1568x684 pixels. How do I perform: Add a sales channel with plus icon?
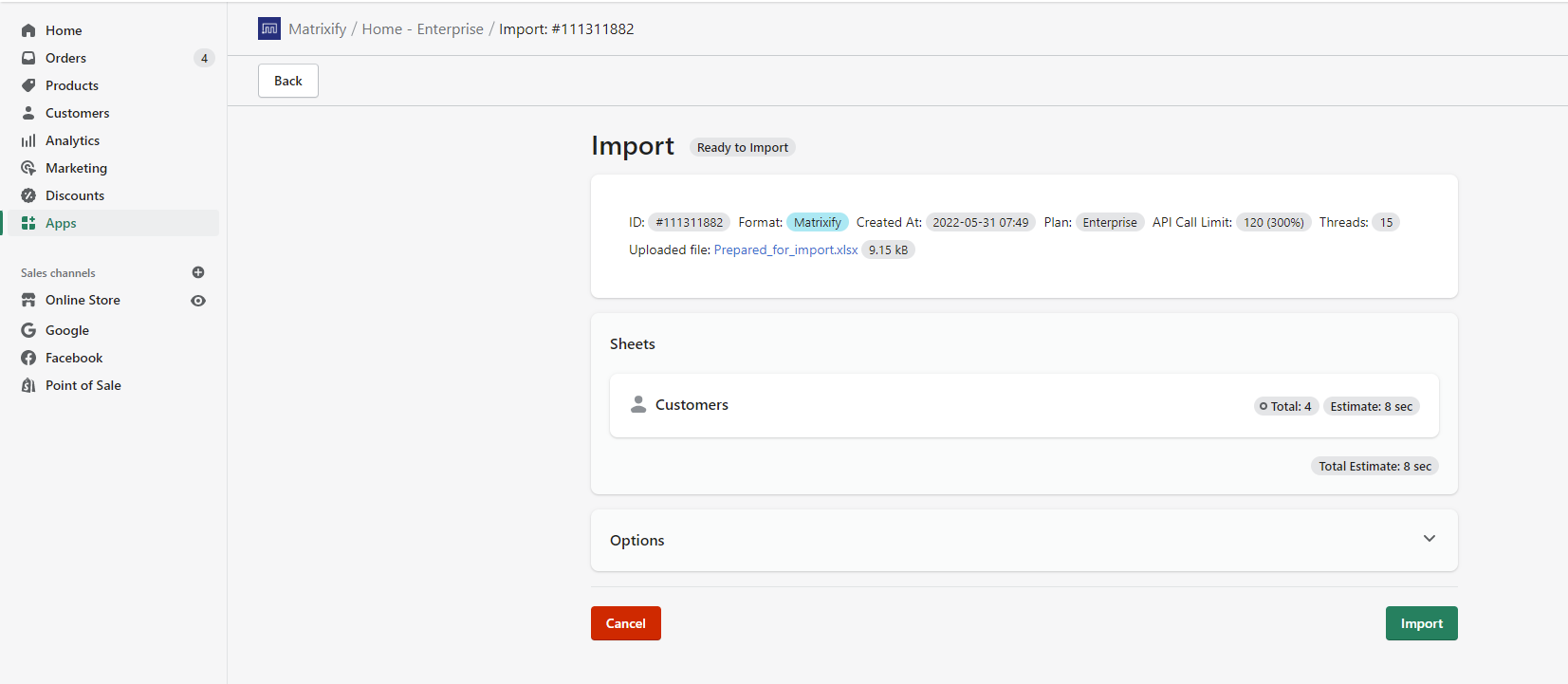[198, 272]
